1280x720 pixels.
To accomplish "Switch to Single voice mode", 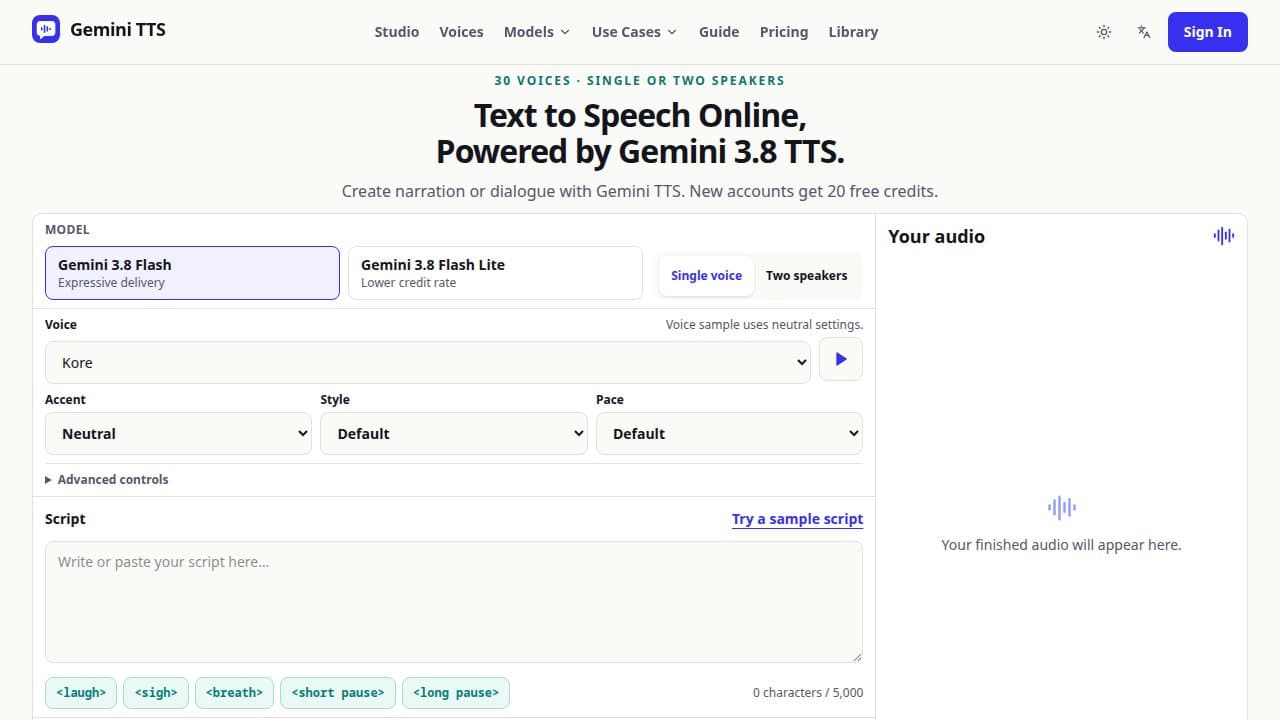I will pyautogui.click(x=706, y=276).
